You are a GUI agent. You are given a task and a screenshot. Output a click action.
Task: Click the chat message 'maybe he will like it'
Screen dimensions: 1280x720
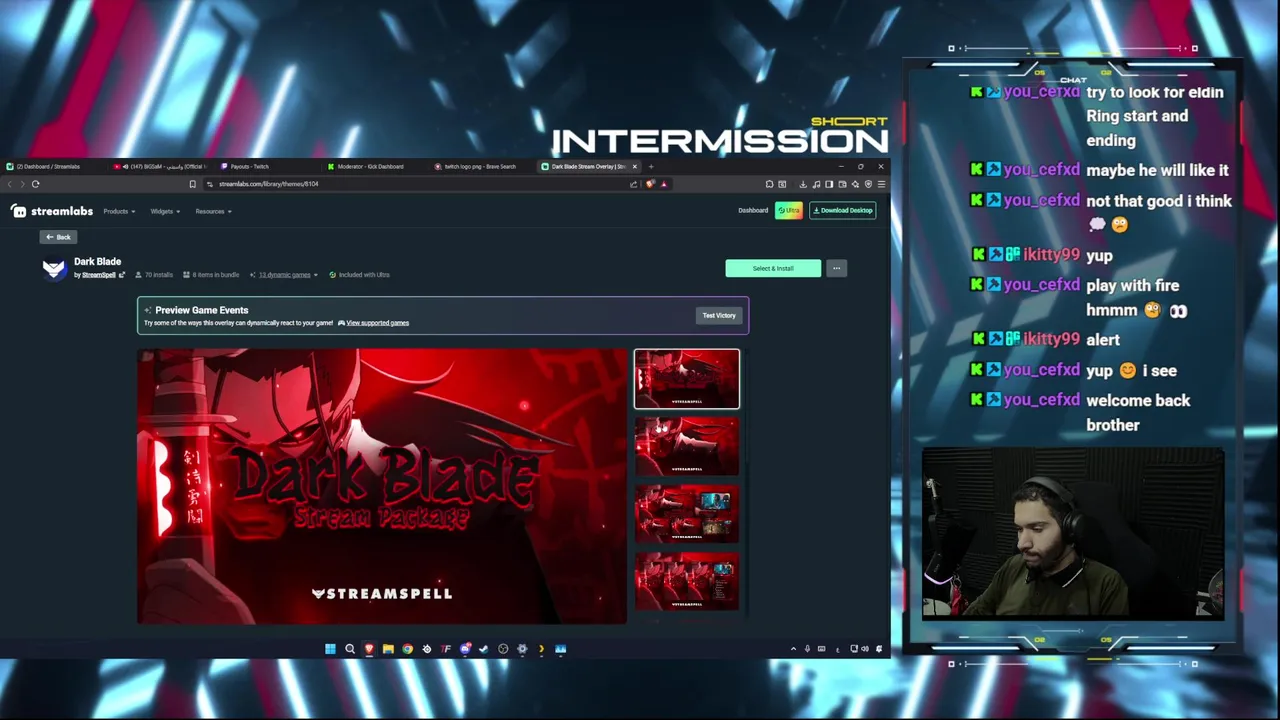click(1157, 170)
